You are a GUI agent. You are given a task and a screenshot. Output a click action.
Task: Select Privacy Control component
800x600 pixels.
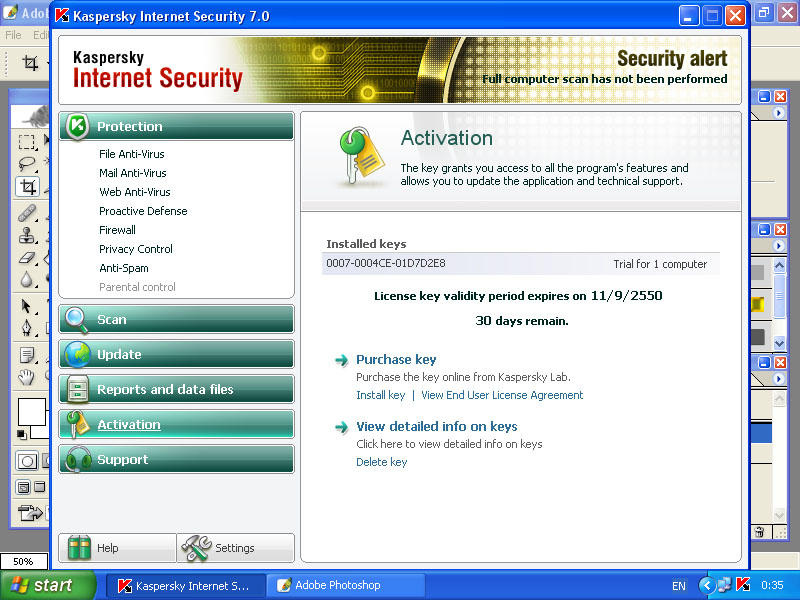point(136,249)
